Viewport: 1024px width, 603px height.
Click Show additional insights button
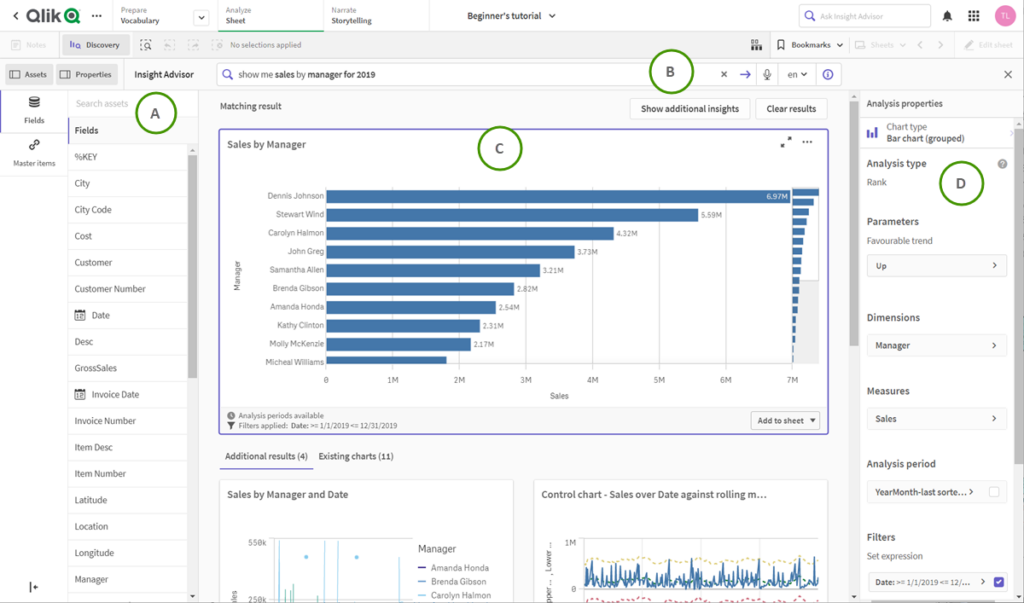point(690,109)
